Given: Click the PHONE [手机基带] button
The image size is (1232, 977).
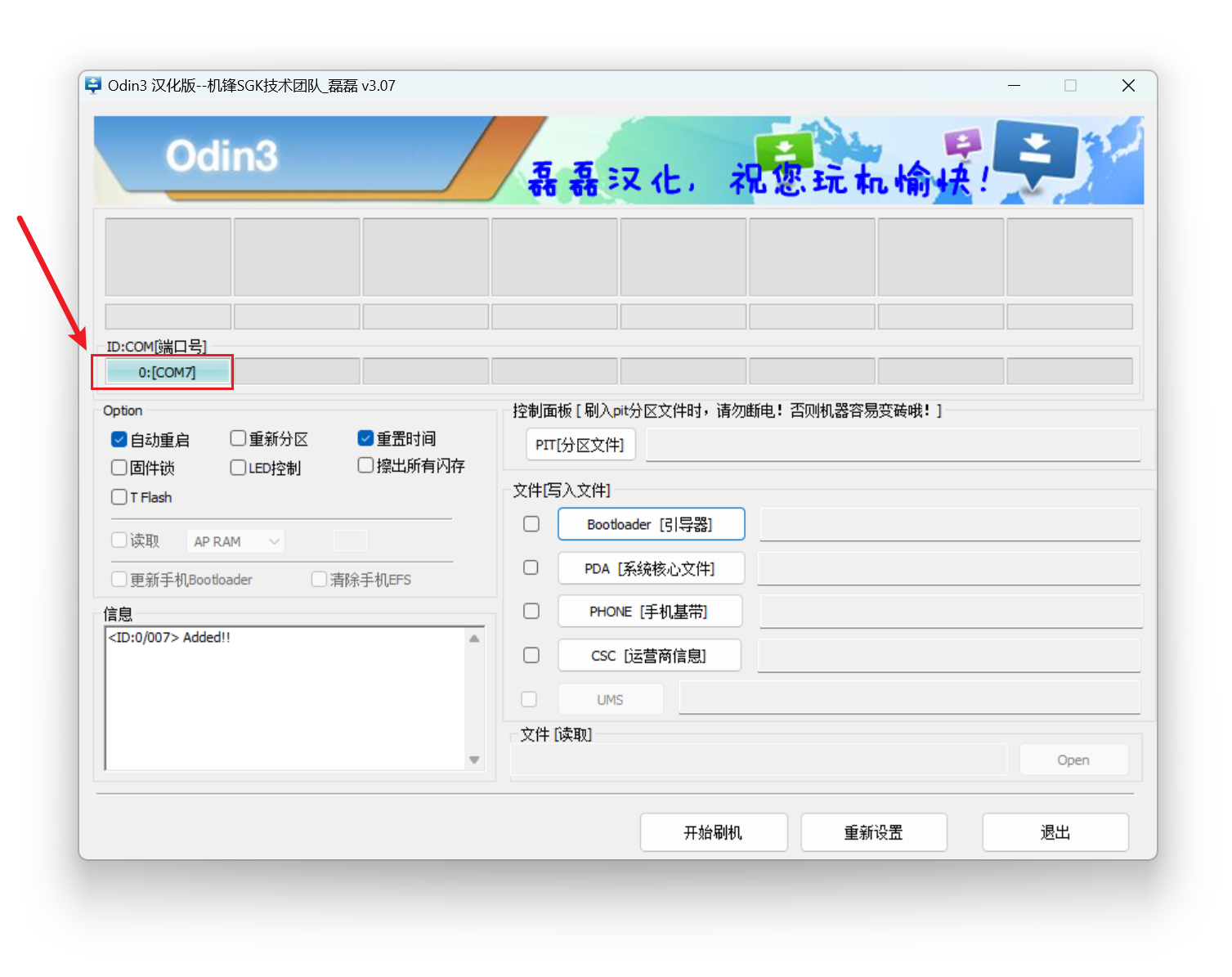Looking at the screenshot, I should [650, 612].
